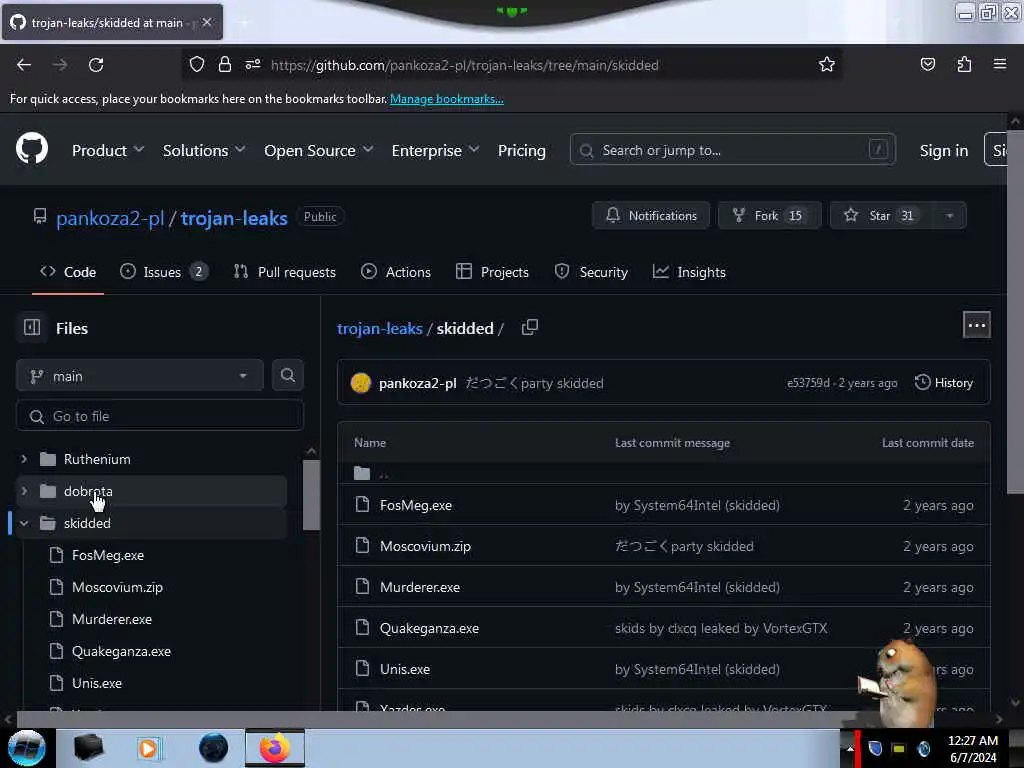
Task: Click the parent directory folder icon
Action: click(x=362, y=473)
